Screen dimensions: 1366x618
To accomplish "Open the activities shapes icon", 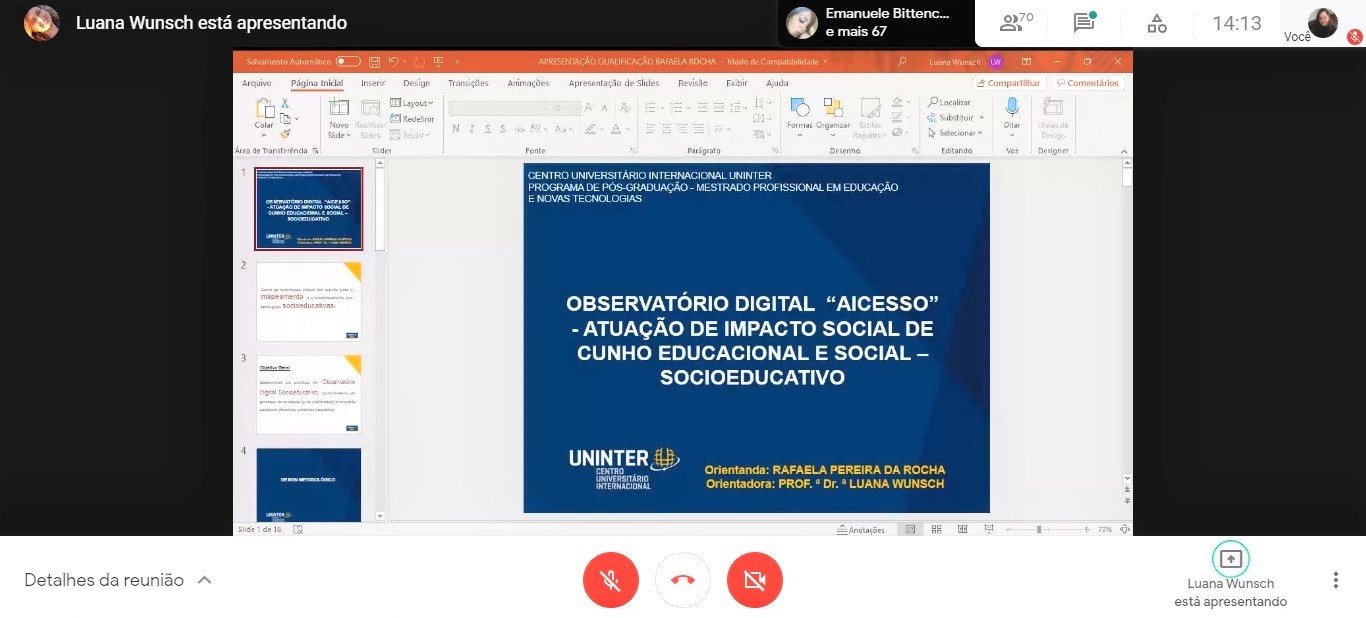I will [x=1156, y=23].
